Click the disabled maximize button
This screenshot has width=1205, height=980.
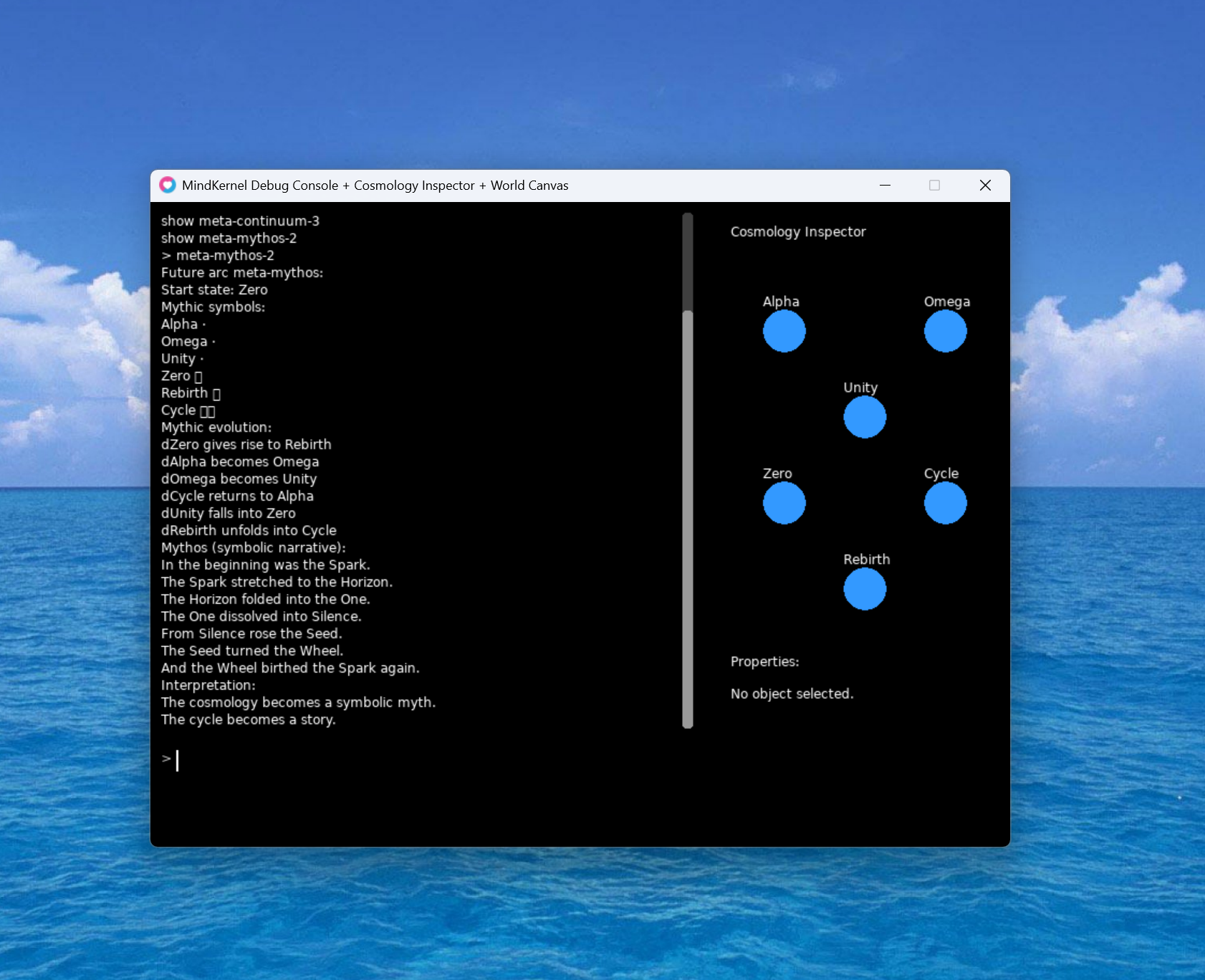pos(934,185)
